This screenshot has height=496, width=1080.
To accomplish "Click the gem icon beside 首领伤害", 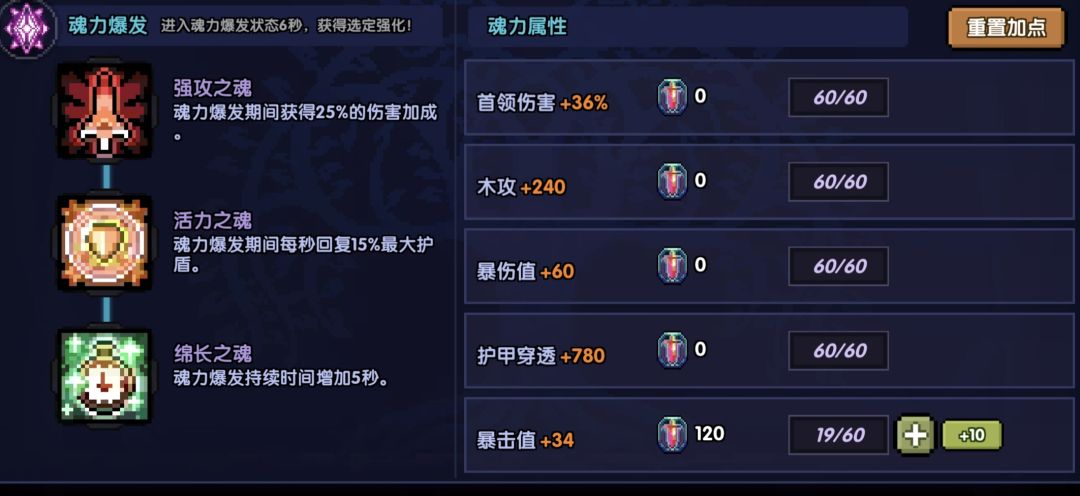I will tap(673, 98).
